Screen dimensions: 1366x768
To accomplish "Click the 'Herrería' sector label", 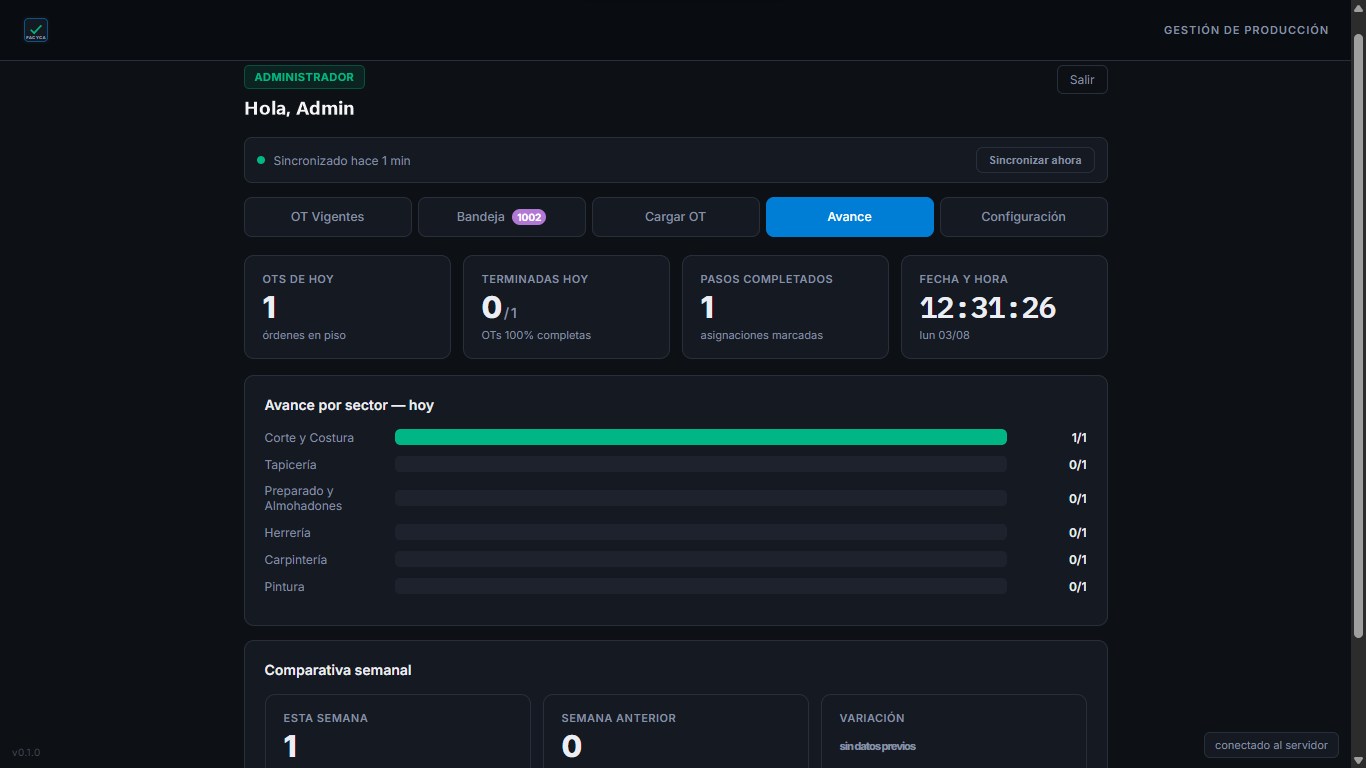I will click(288, 532).
